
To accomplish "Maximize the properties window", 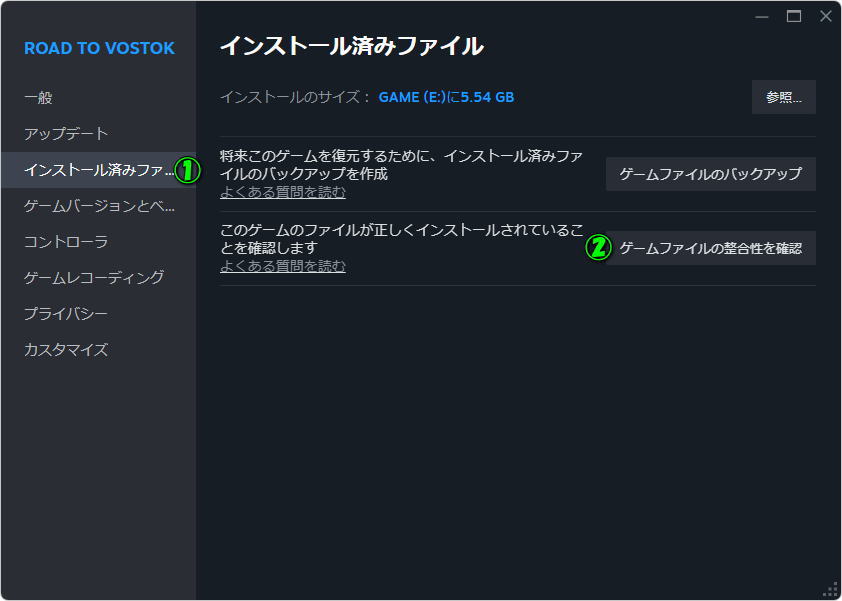I will 794,16.
